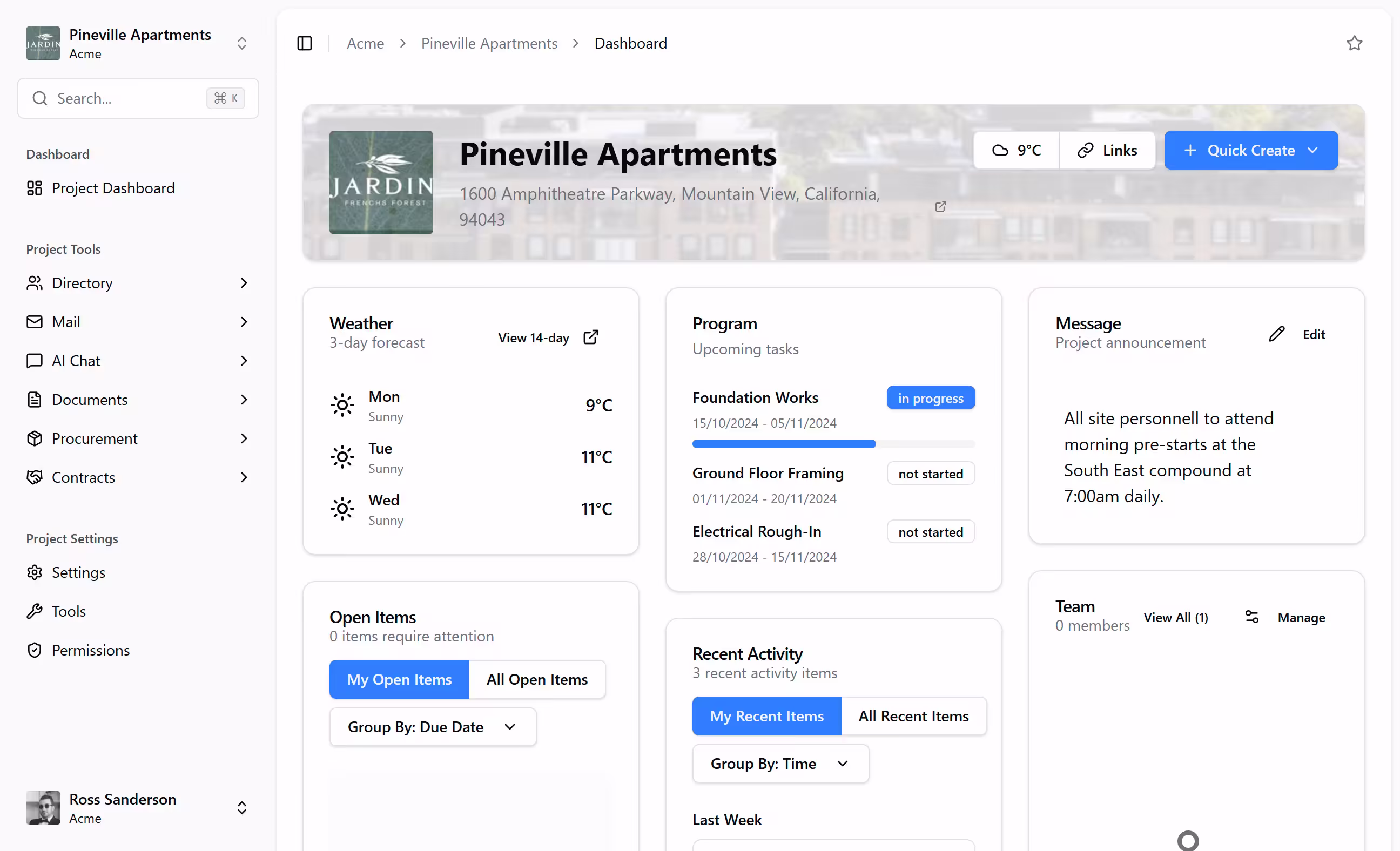The image size is (1400, 851).
Task: Click Foundation Works progress bar
Action: tap(833, 444)
